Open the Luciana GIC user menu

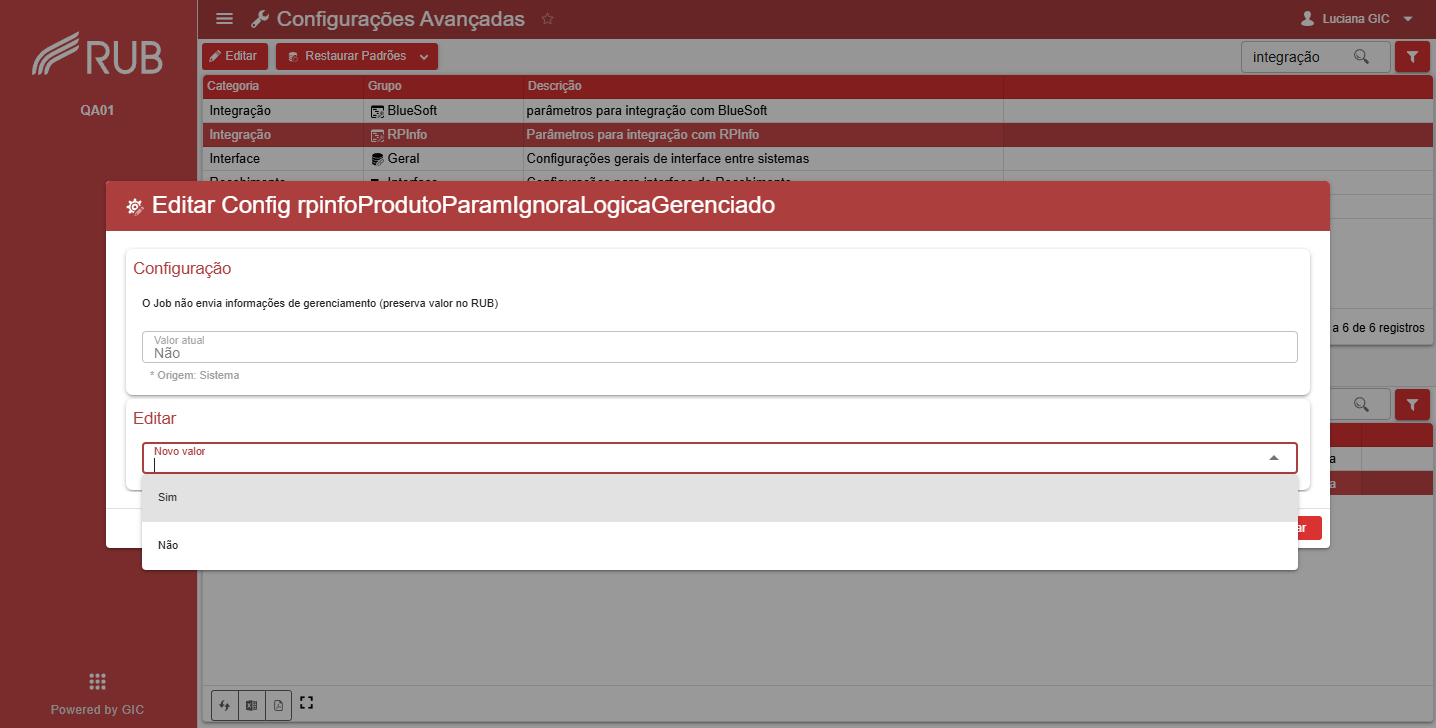point(1357,19)
